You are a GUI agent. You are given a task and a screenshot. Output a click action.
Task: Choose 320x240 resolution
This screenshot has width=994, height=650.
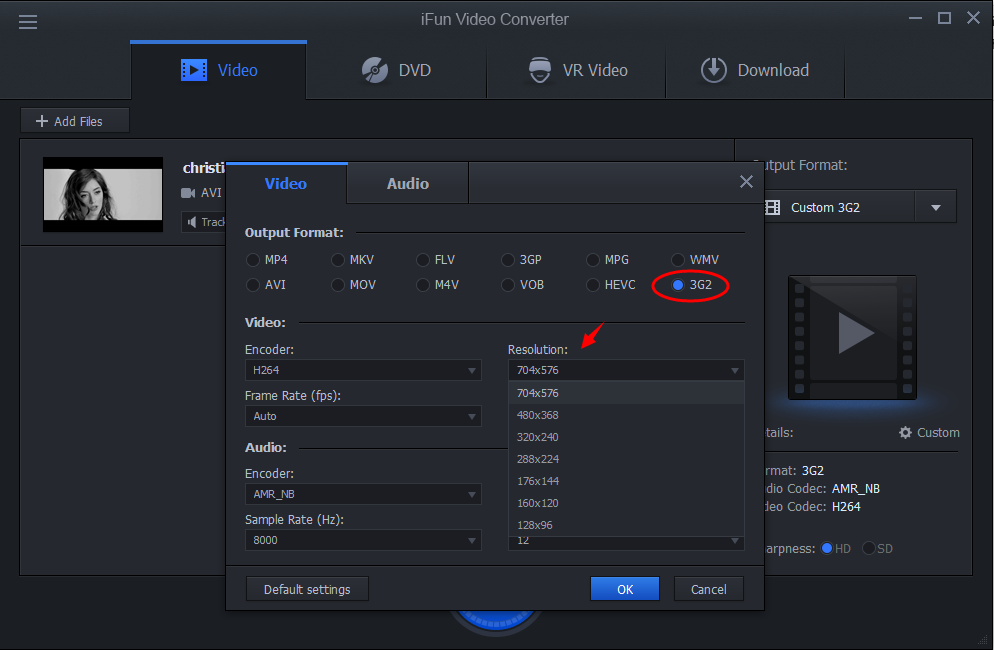click(x=626, y=437)
